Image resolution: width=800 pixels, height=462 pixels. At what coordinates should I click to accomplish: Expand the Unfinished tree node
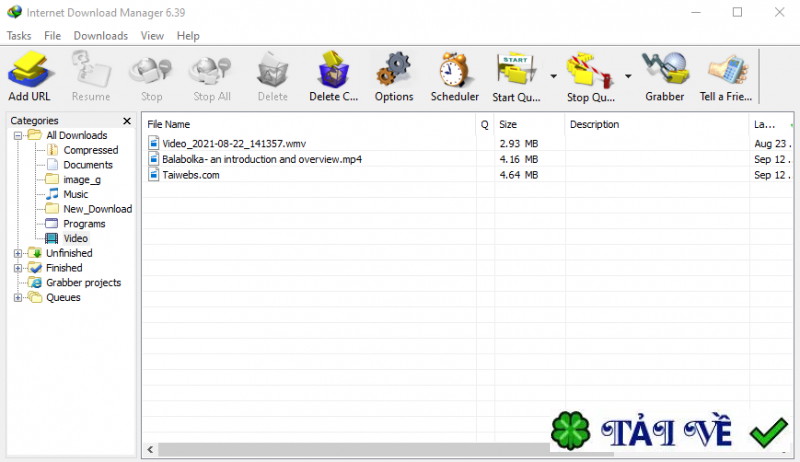18,253
